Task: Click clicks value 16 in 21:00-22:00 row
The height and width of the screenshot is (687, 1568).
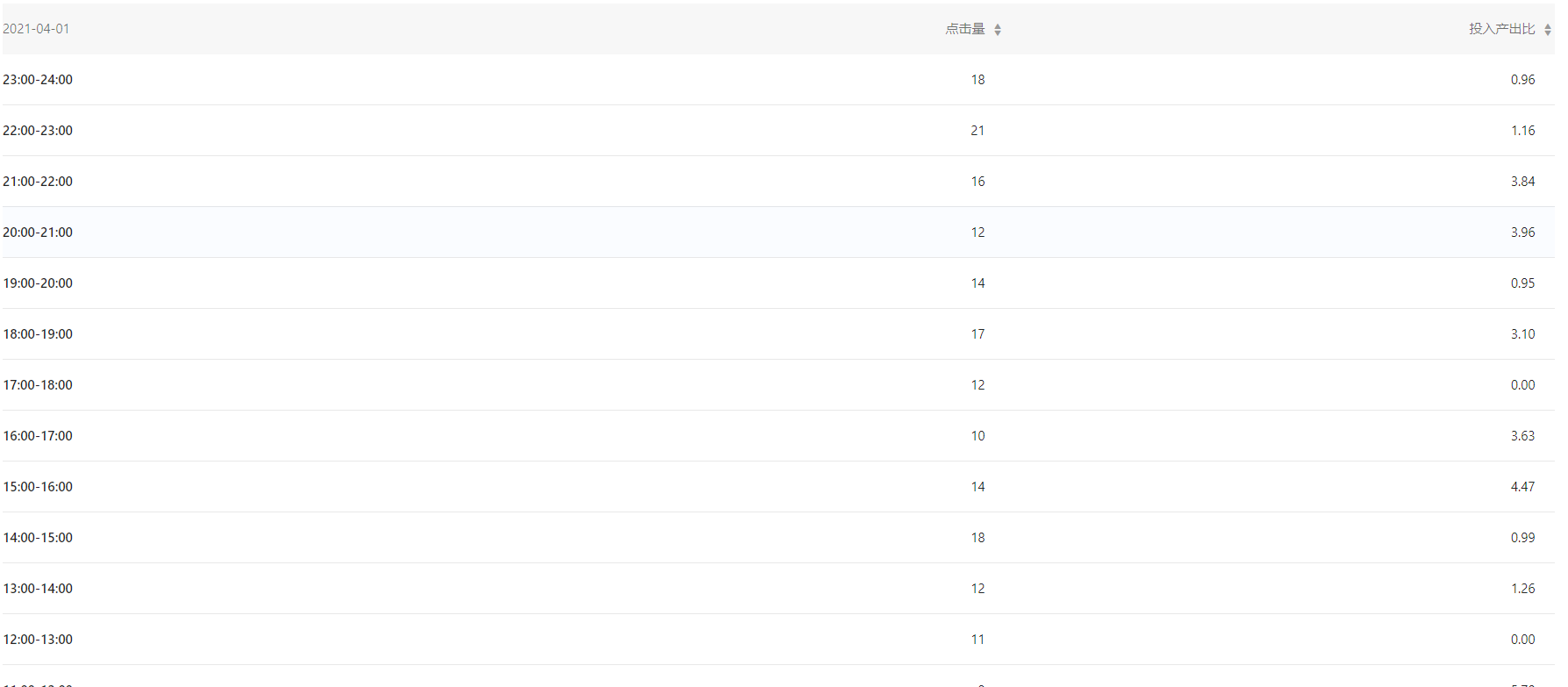Action: (977, 182)
